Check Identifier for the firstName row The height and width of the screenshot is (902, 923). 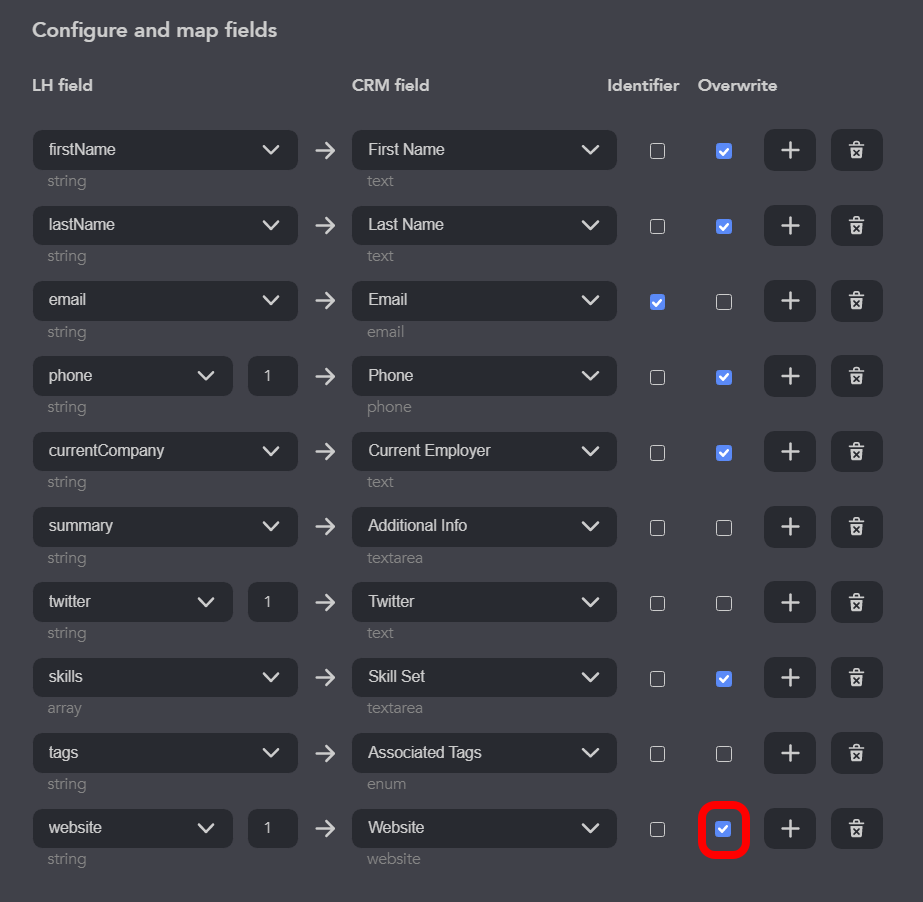(x=658, y=151)
